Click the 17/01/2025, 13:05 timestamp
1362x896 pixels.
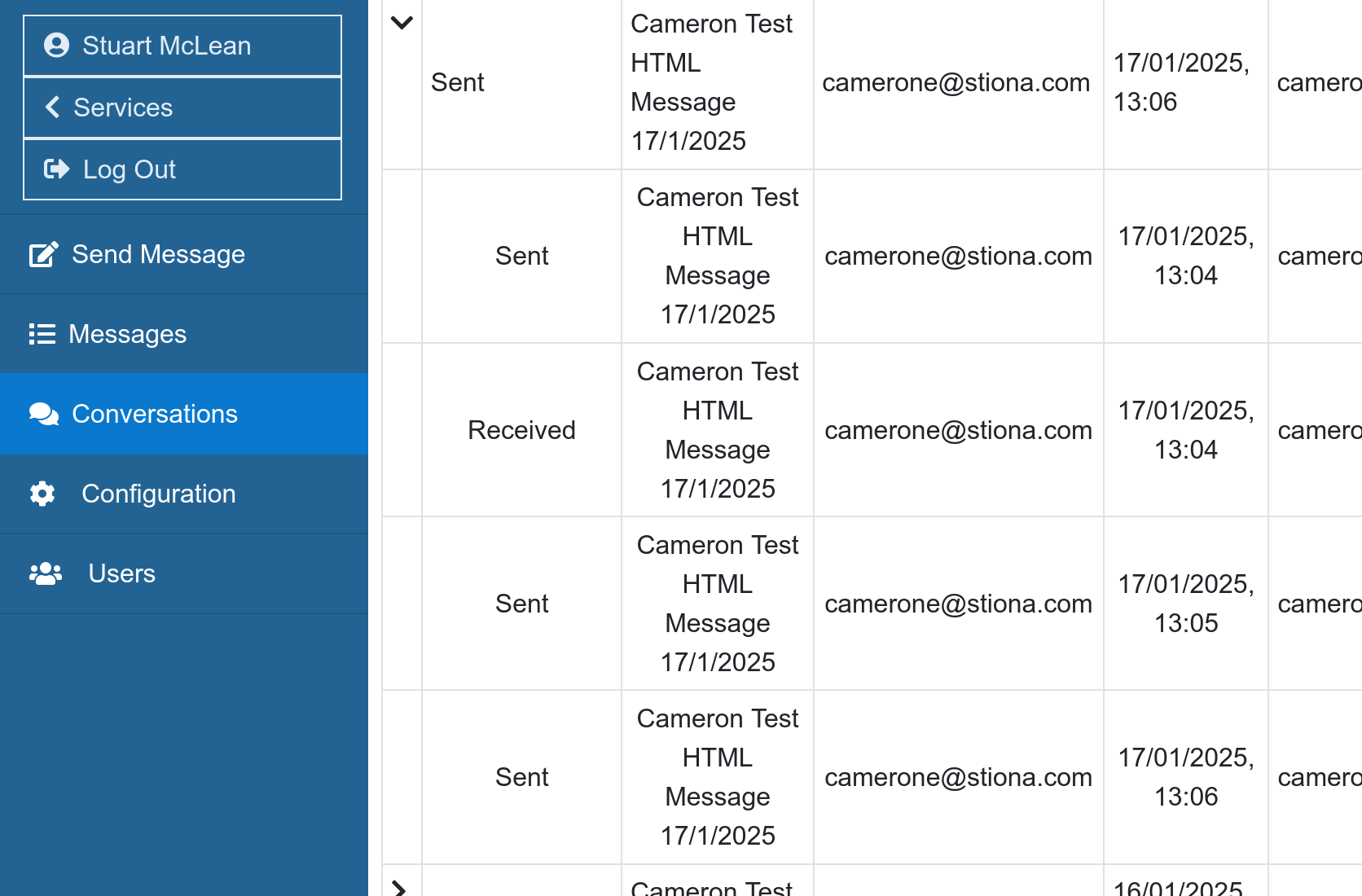coord(1186,604)
